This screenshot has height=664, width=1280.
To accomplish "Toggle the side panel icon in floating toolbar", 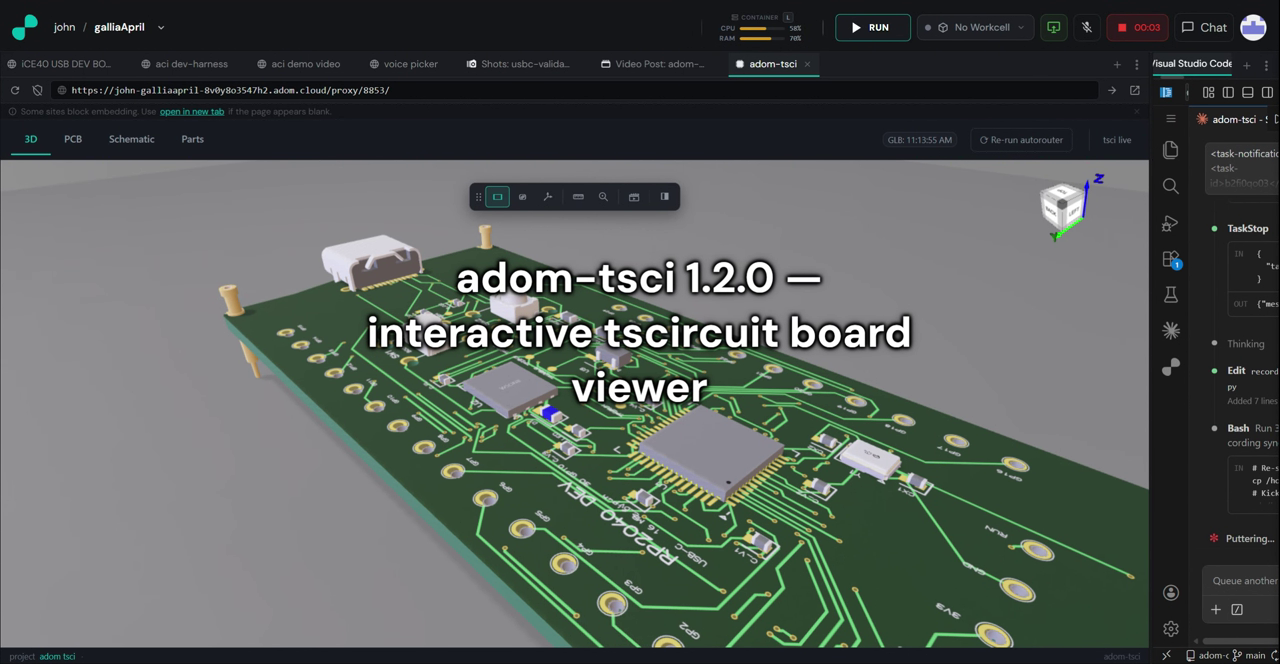I will (664, 197).
